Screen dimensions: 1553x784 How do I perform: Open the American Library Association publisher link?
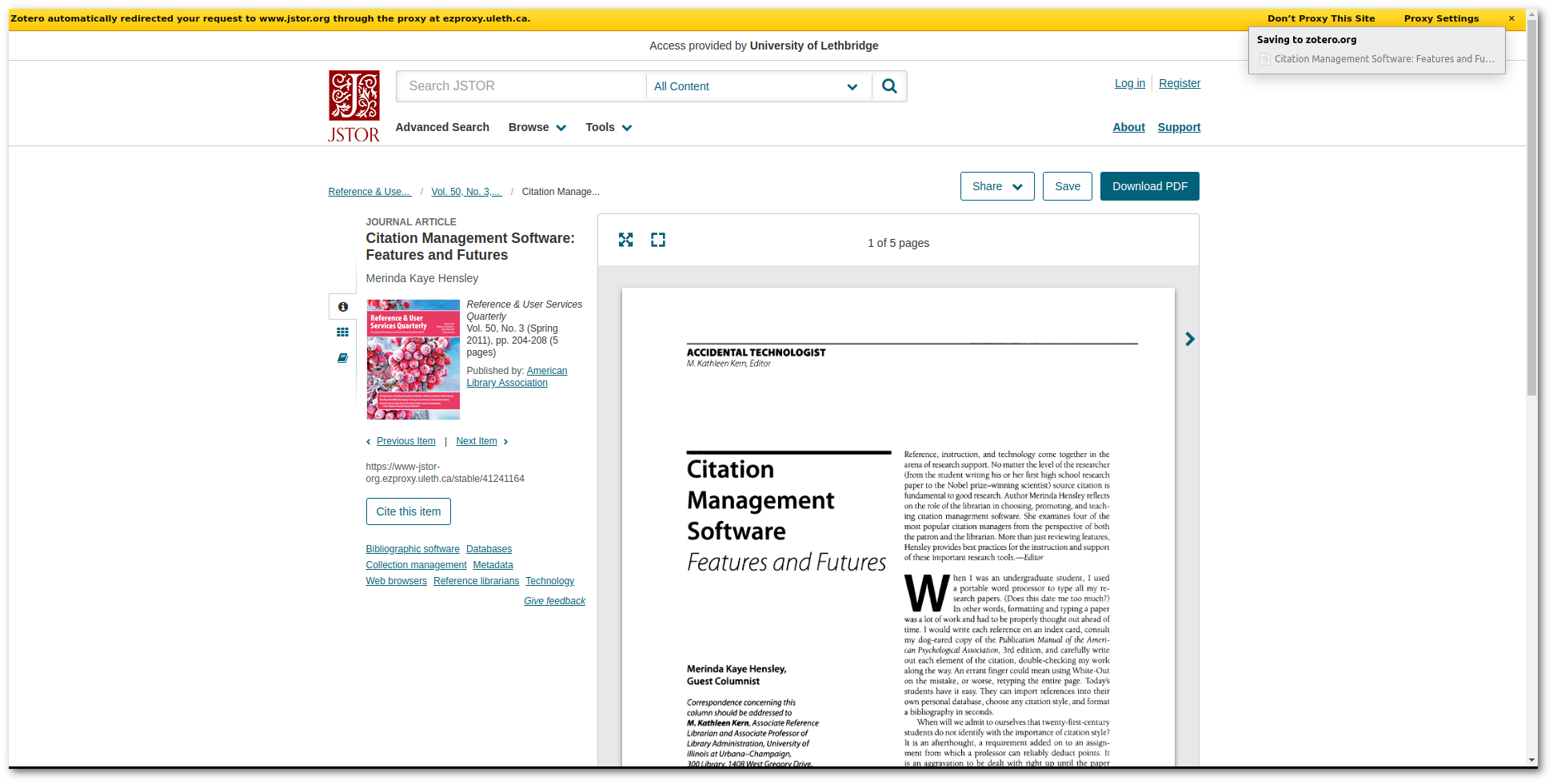[x=517, y=377]
